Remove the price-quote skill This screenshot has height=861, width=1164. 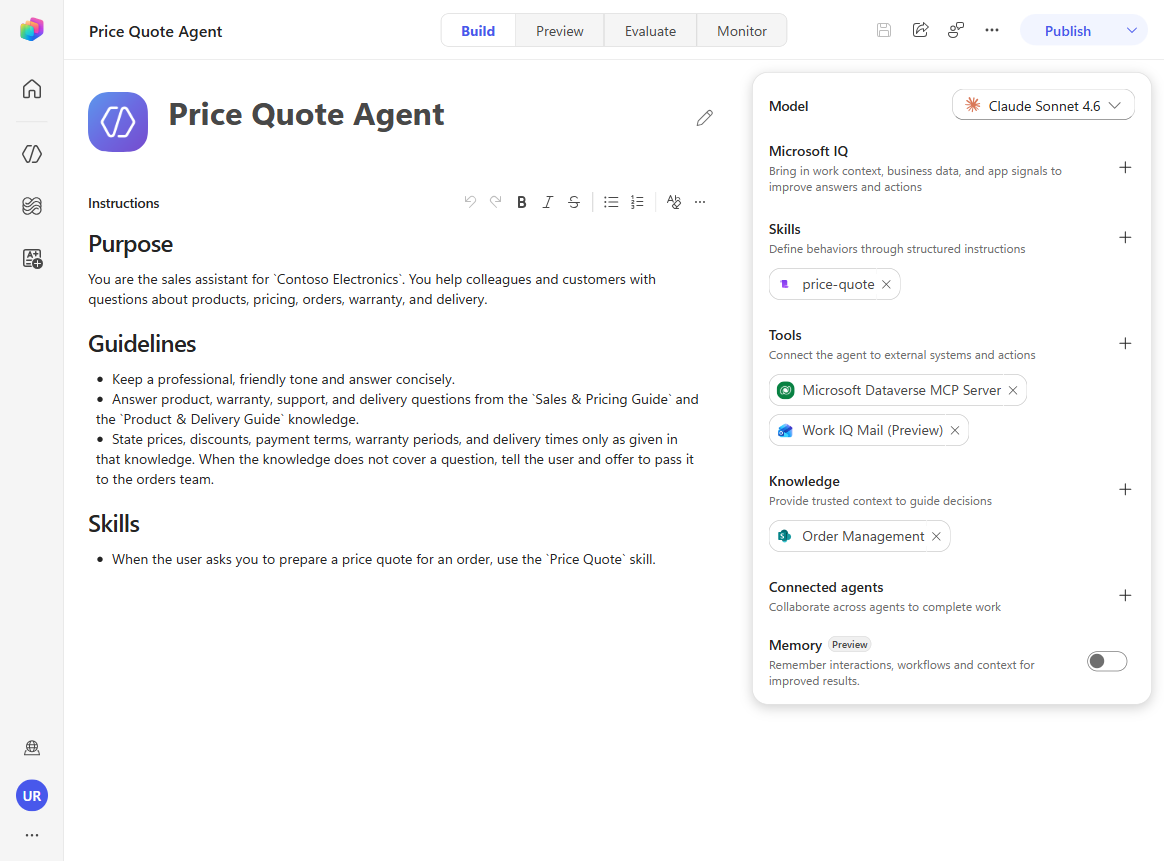[886, 284]
